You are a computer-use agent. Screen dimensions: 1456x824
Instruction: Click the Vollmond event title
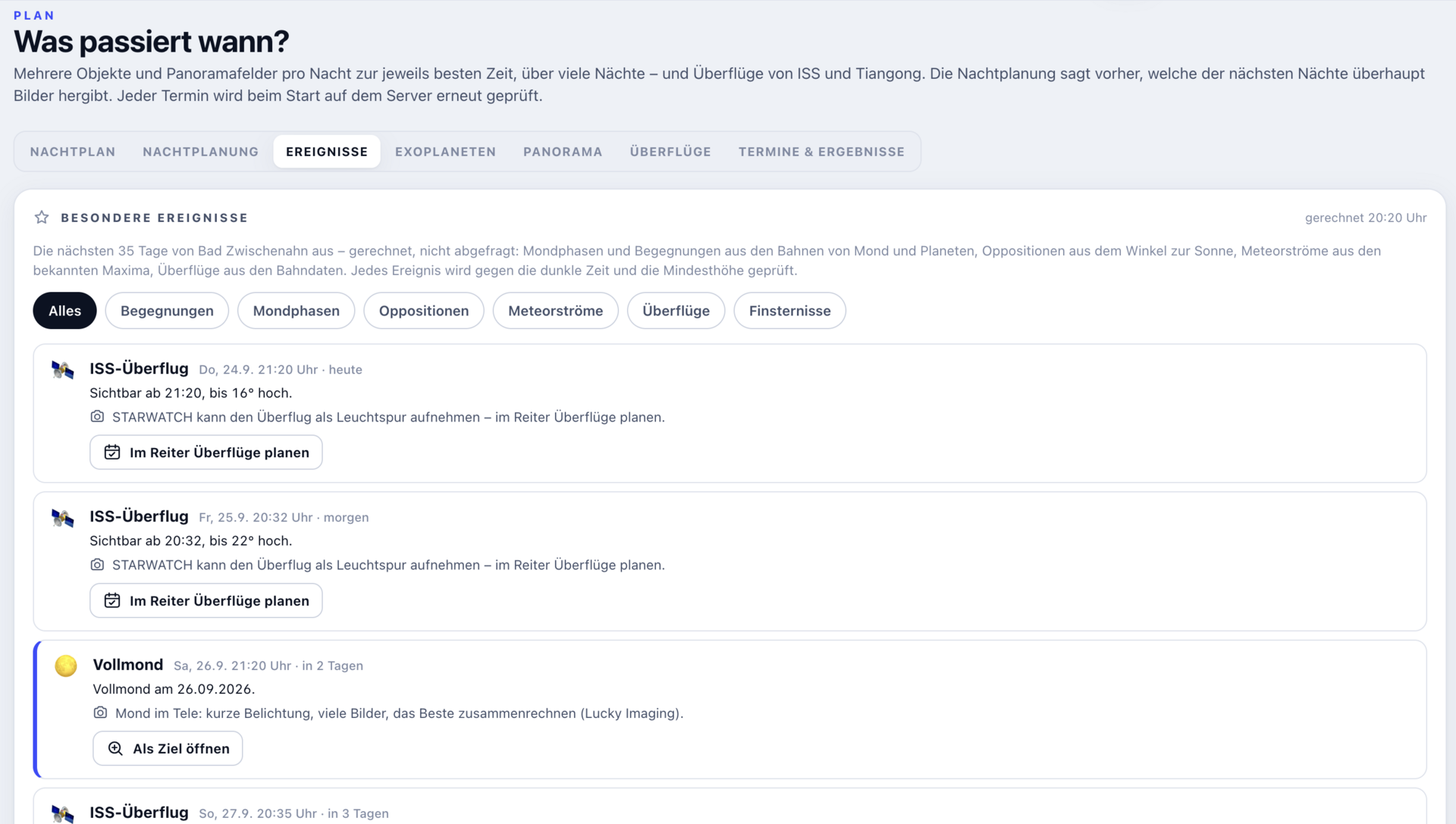[x=128, y=665]
